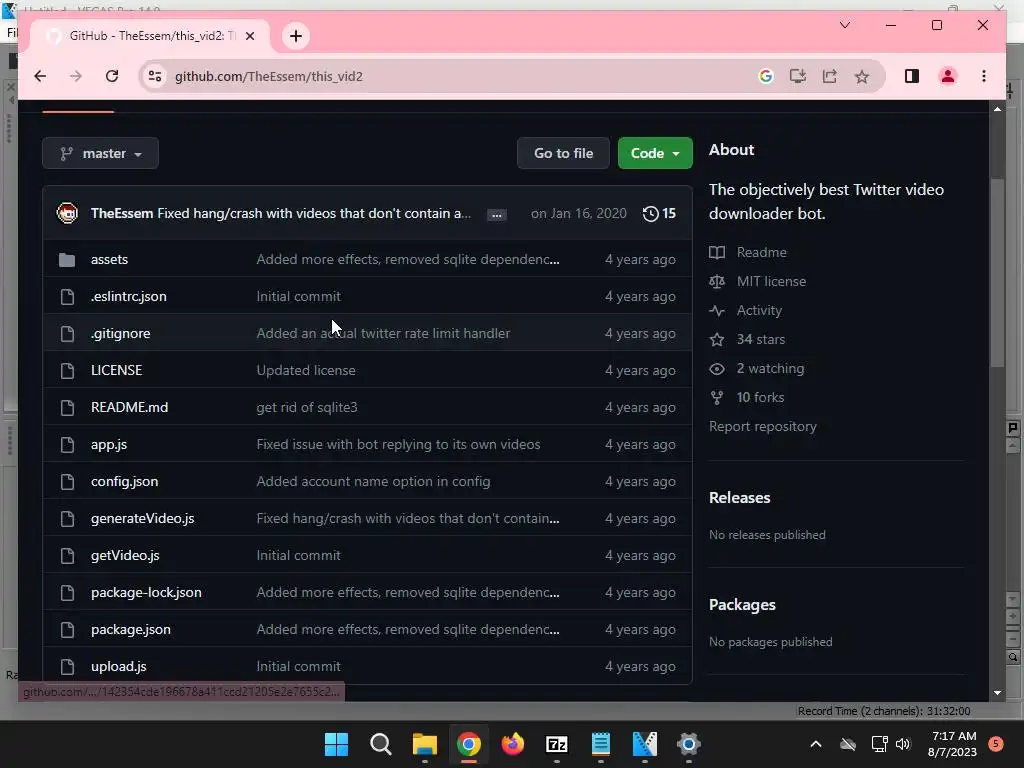Open the LICENSE file

click(x=116, y=370)
